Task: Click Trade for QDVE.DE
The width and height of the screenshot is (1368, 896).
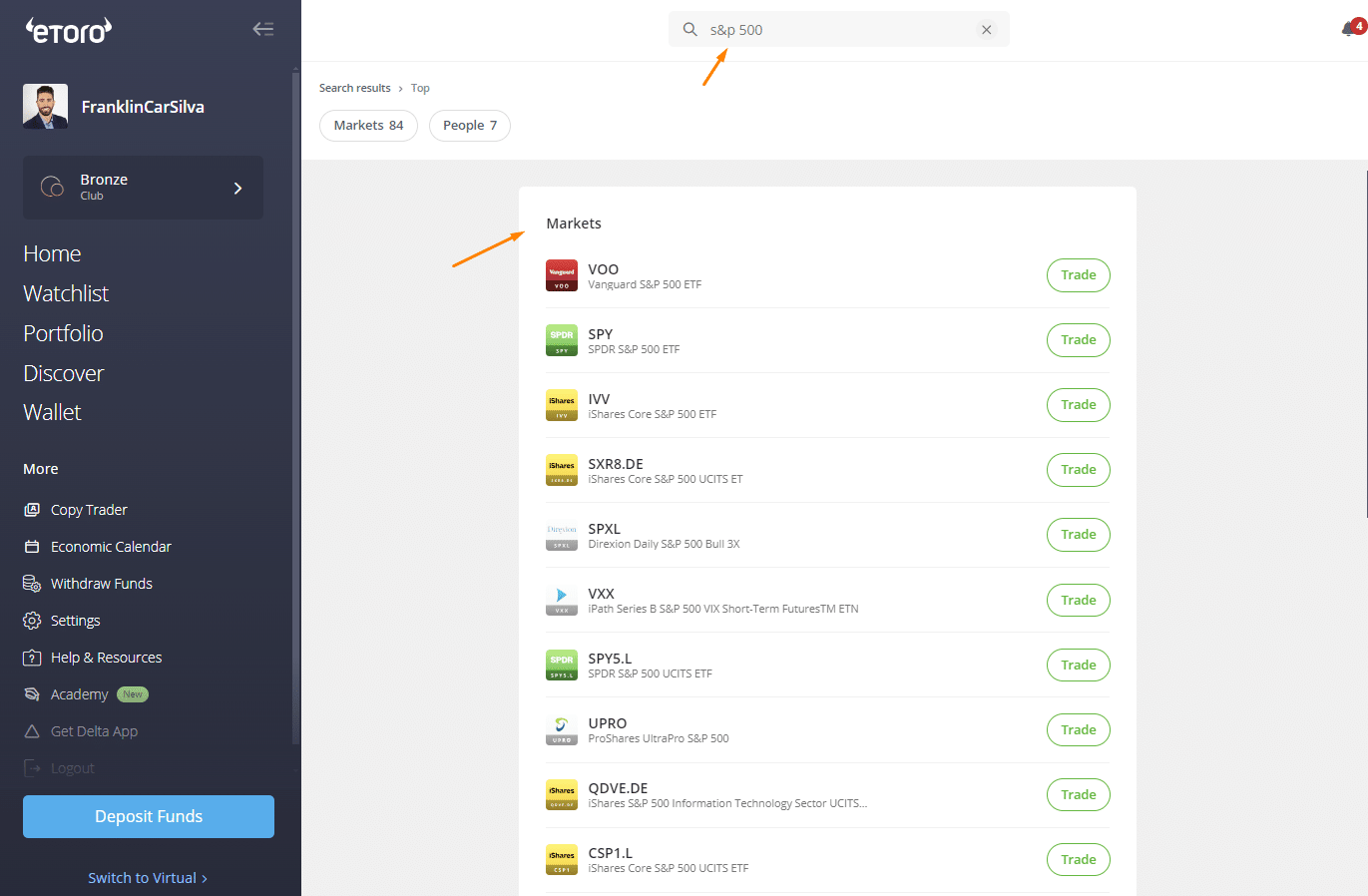Action: click(1079, 795)
